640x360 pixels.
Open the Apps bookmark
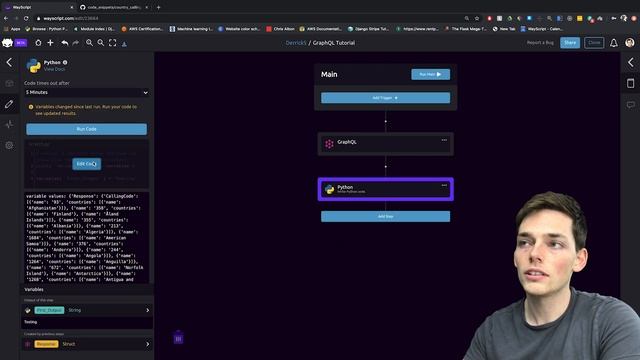[12, 29]
